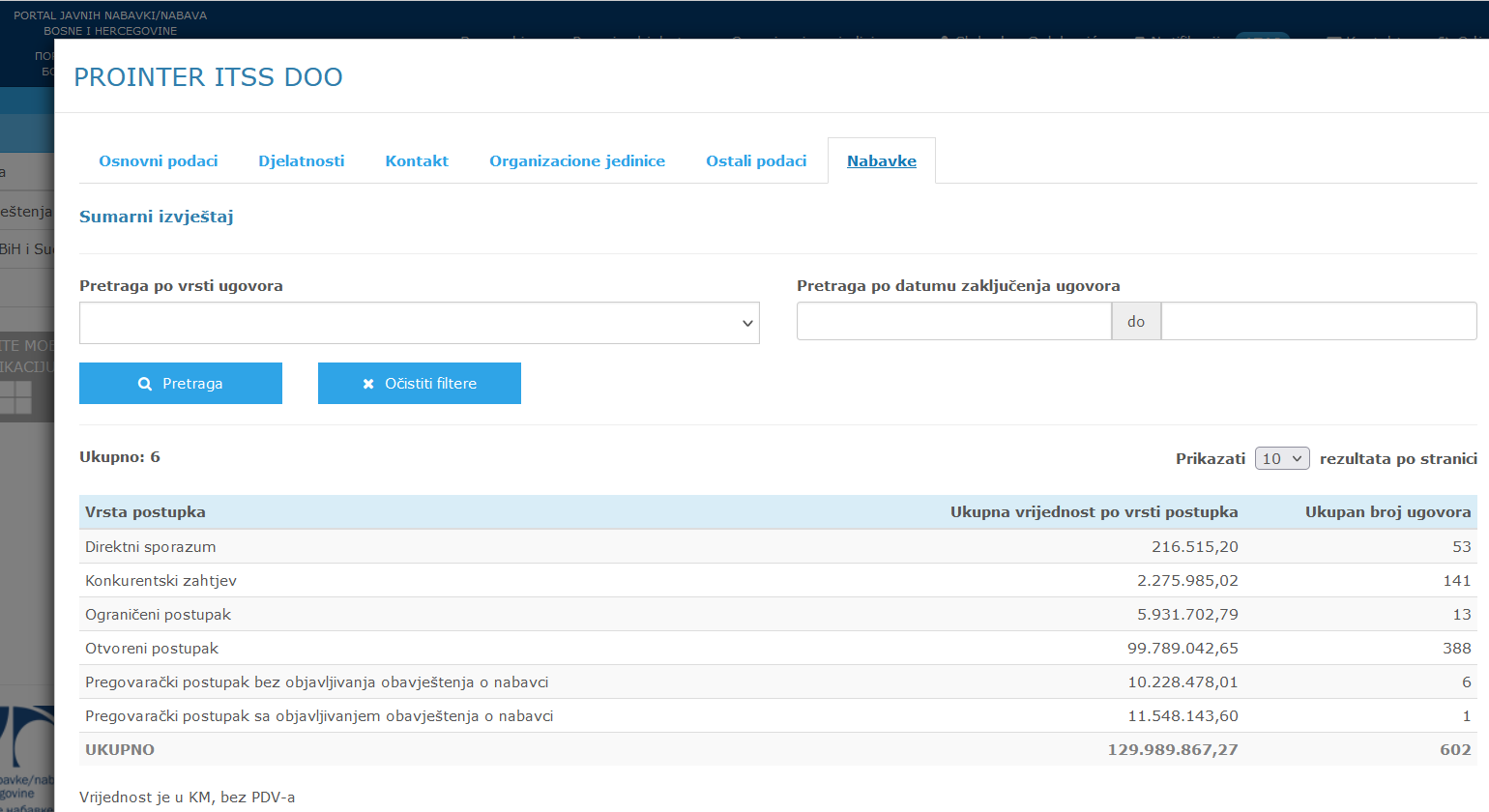Click the Vrsta postupka column header
This screenshot has height=812, width=1489.
pos(145,512)
